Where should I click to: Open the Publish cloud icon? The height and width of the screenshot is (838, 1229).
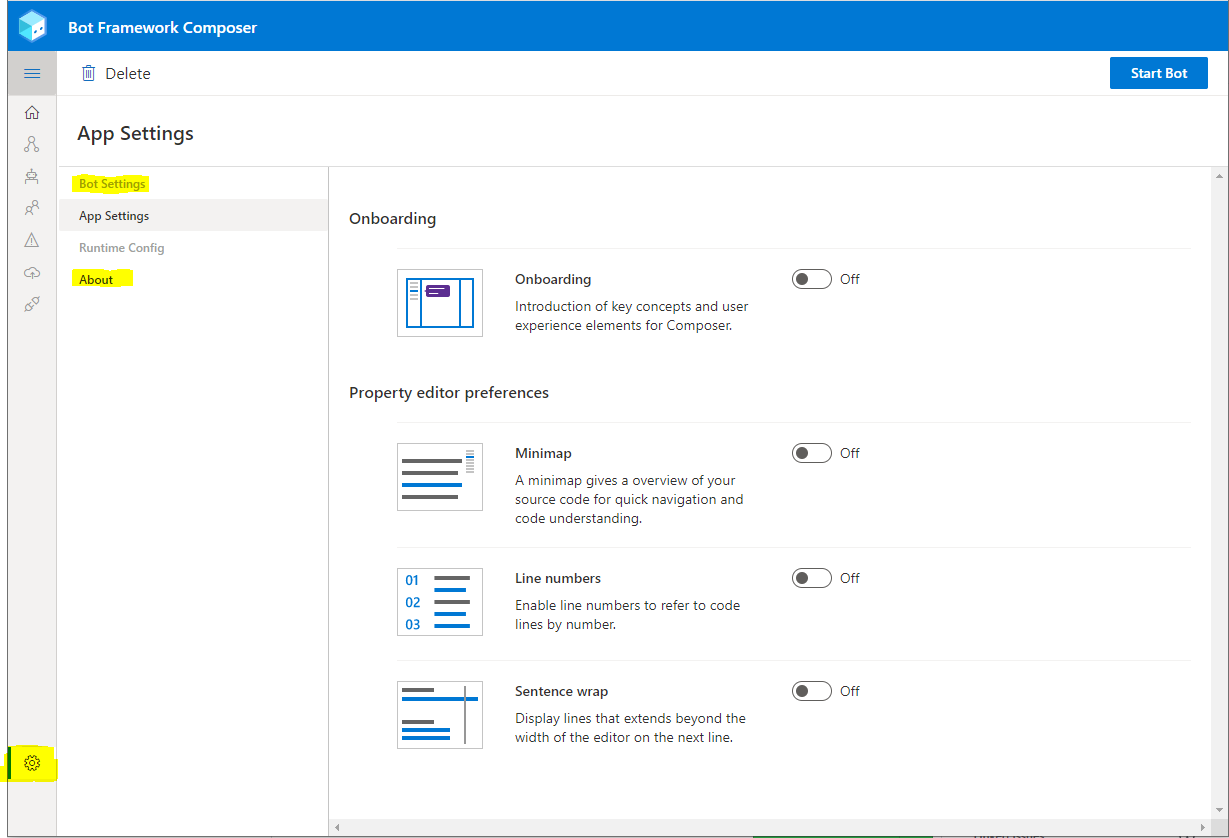point(32,272)
